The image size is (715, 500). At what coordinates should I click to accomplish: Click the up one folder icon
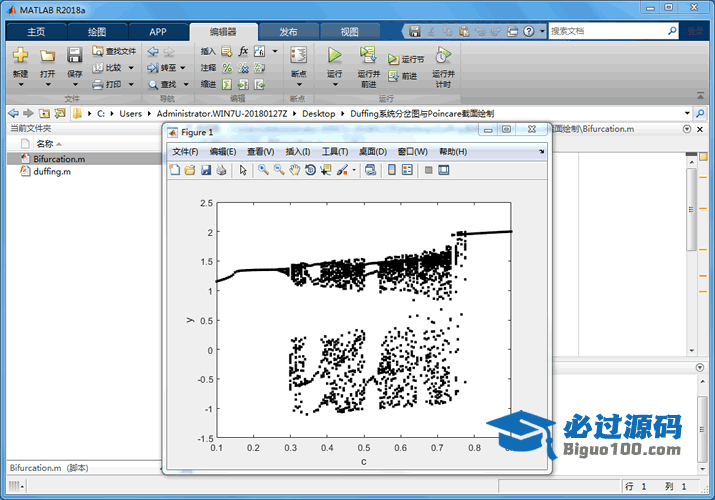coord(44,113)
